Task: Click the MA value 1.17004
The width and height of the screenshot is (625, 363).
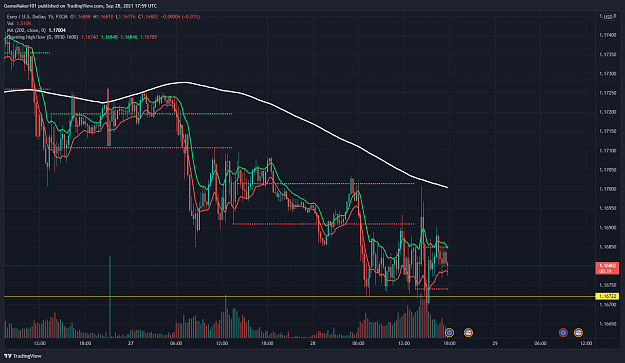Action: (57, 30)
